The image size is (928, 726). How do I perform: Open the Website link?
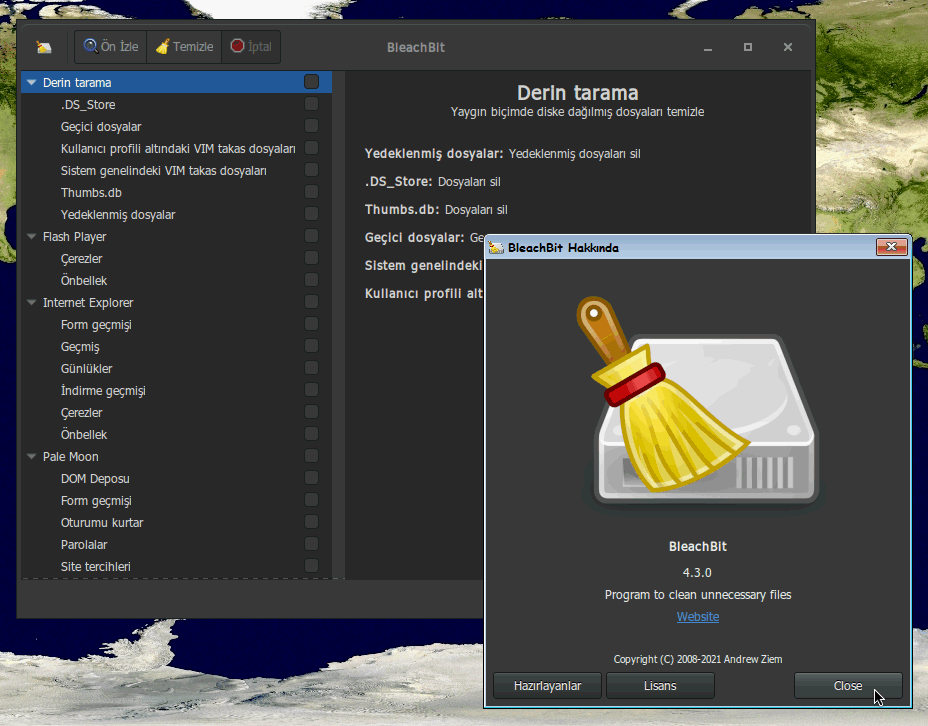[698, 617]
